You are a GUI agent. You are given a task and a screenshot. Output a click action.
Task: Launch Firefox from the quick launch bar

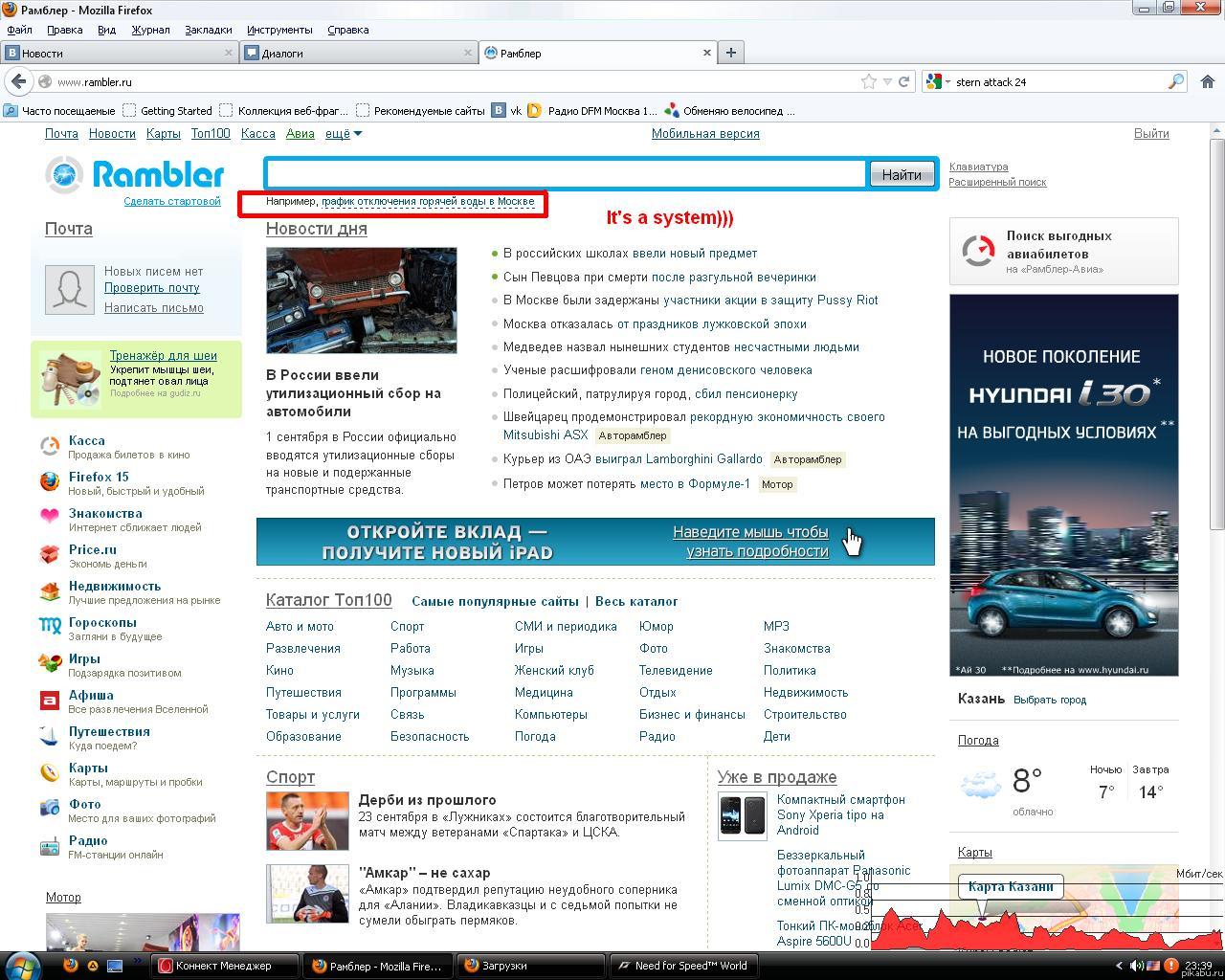click(71, 966)
